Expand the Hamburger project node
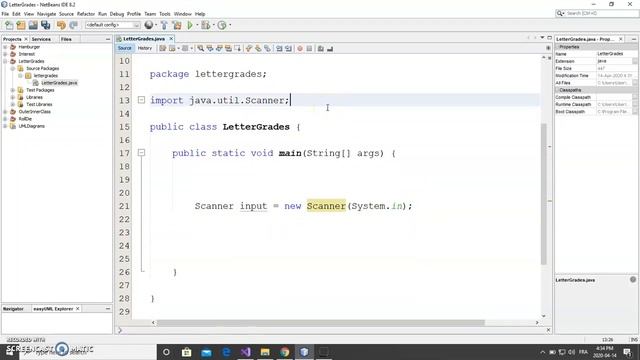This screenshot has height=360, width=640. (5, 47)
